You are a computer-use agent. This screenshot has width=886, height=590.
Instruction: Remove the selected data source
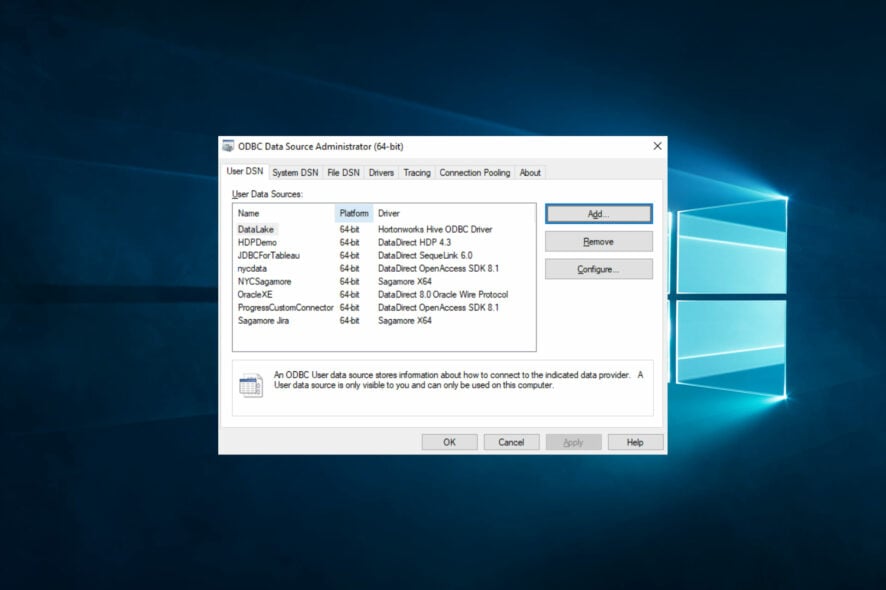pos(597,241)
